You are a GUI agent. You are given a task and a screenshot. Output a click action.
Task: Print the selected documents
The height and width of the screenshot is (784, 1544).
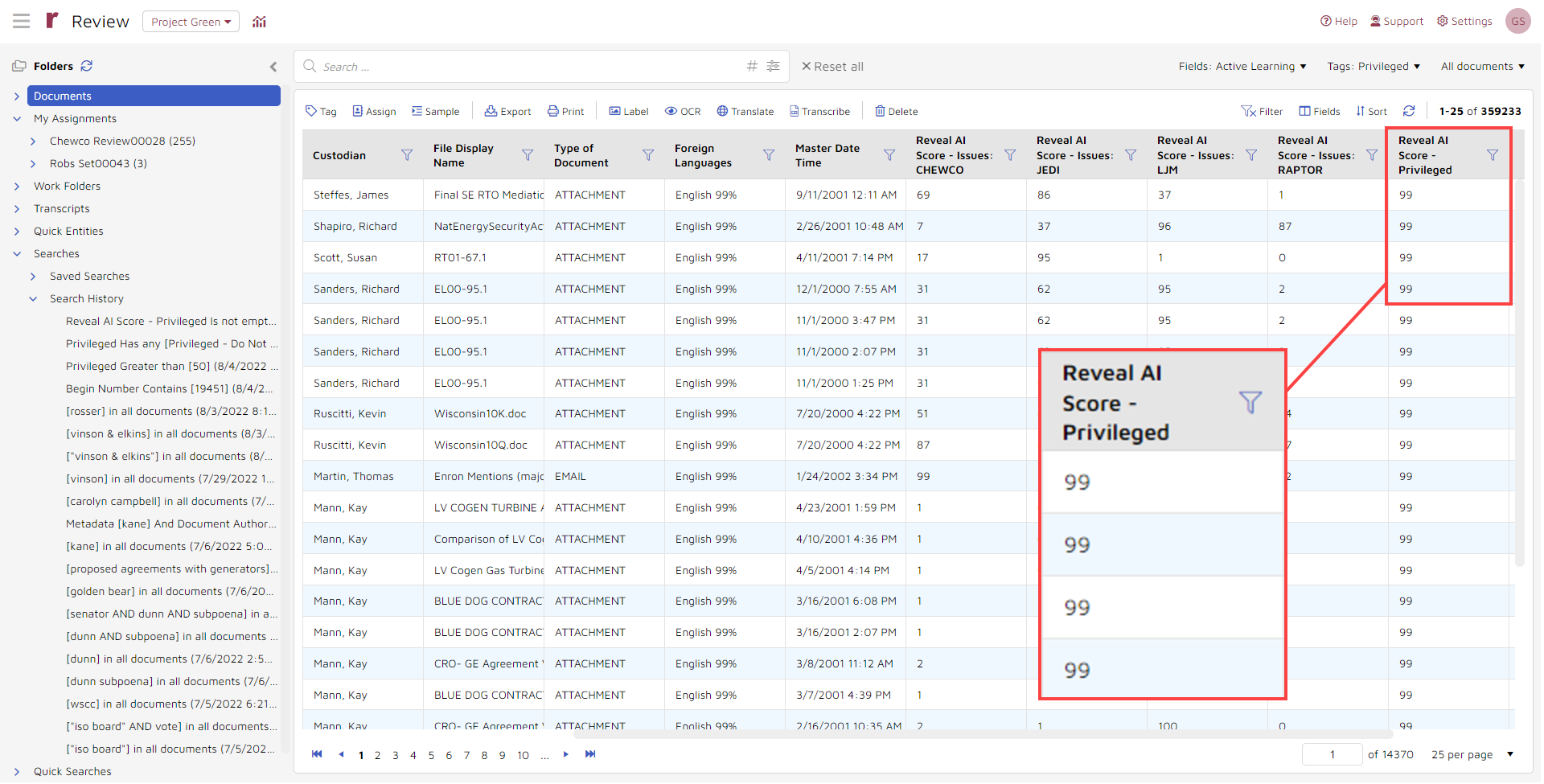click(x=566, y=111)
